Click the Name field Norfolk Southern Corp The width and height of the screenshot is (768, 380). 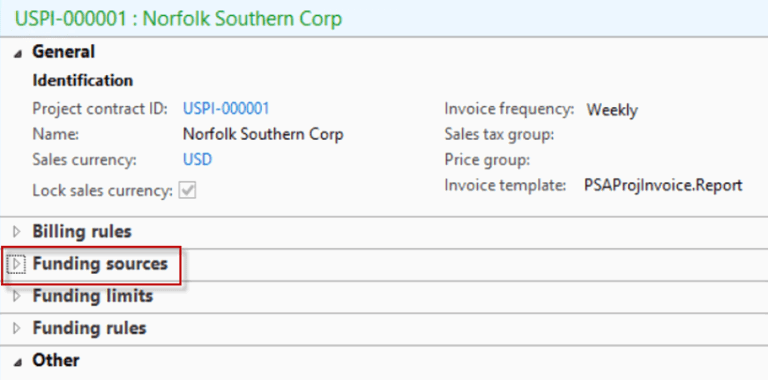263,134
